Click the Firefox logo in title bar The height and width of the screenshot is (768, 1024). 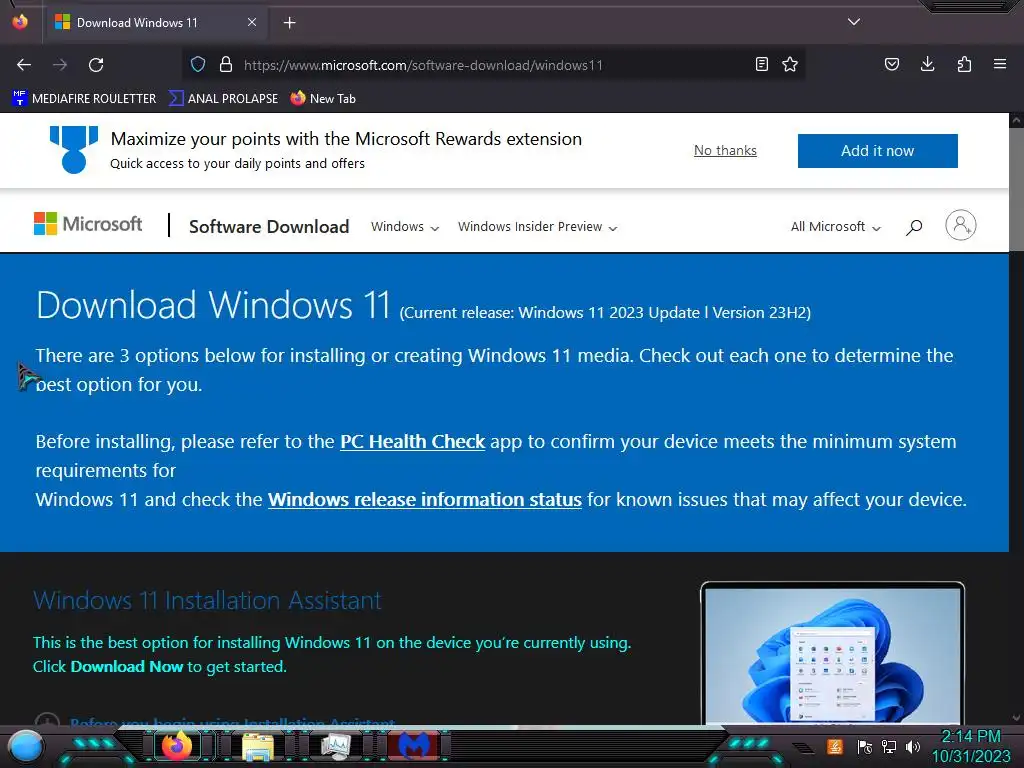click(x=20, y=22)
